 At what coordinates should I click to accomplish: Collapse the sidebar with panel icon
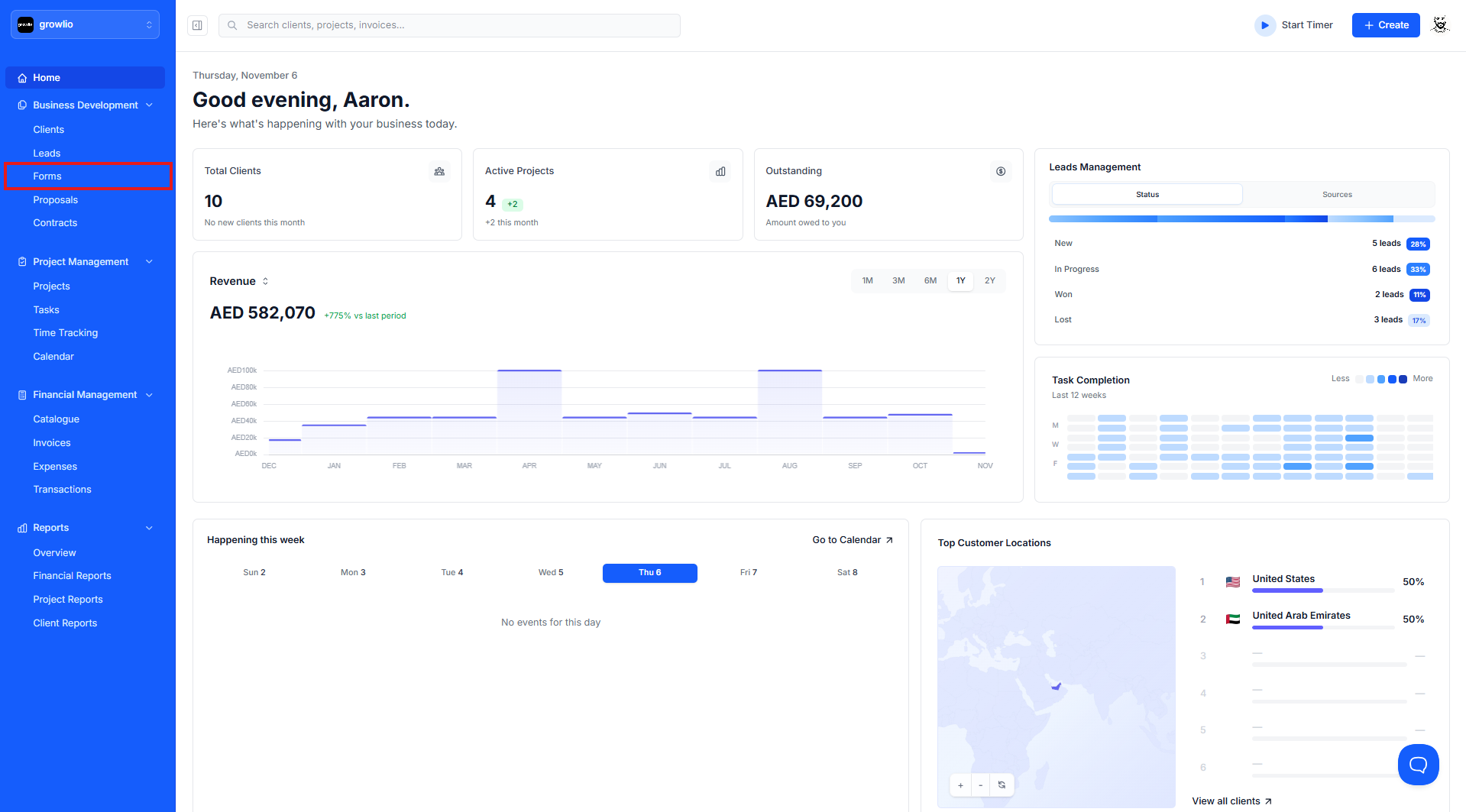[x=197, y=25]
